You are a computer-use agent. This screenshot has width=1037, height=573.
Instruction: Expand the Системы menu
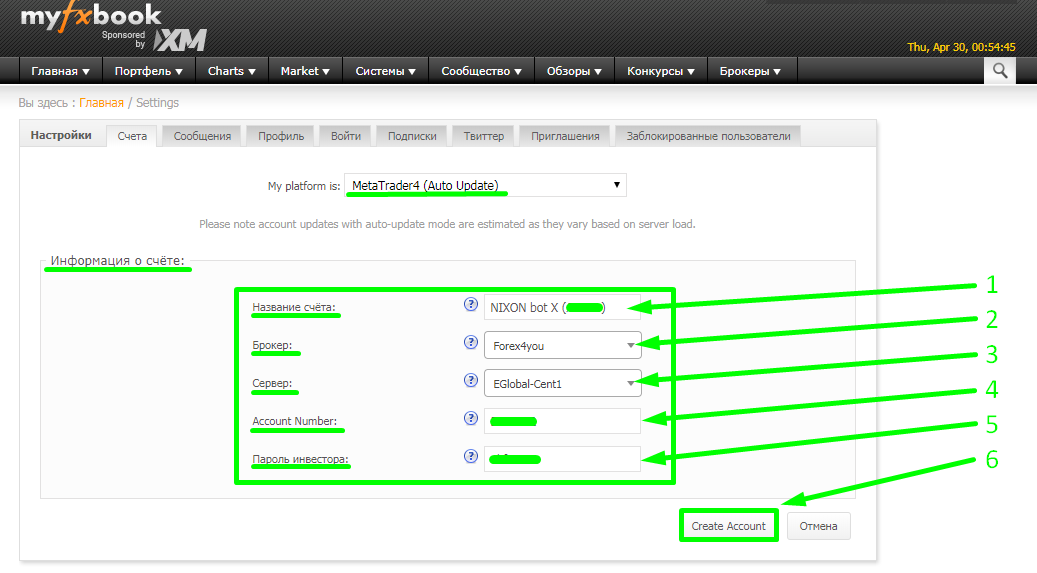386,71
